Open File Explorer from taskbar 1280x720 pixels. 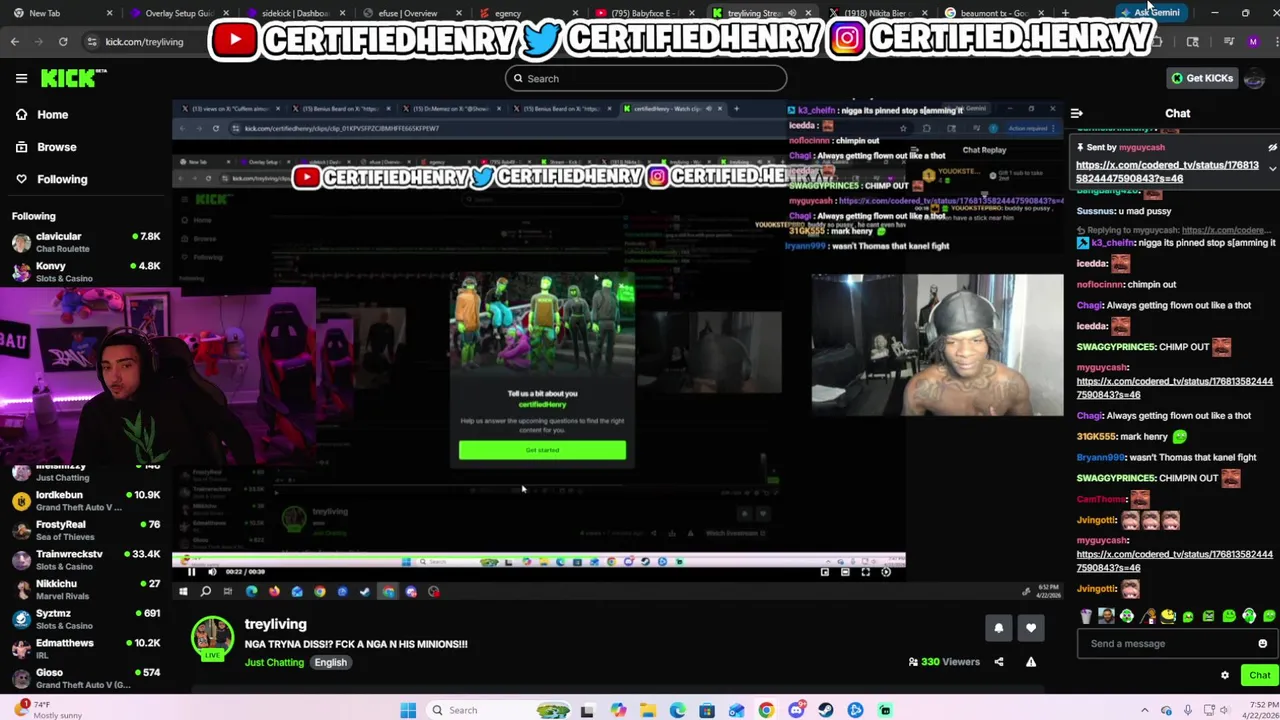(x=648, y=710)
